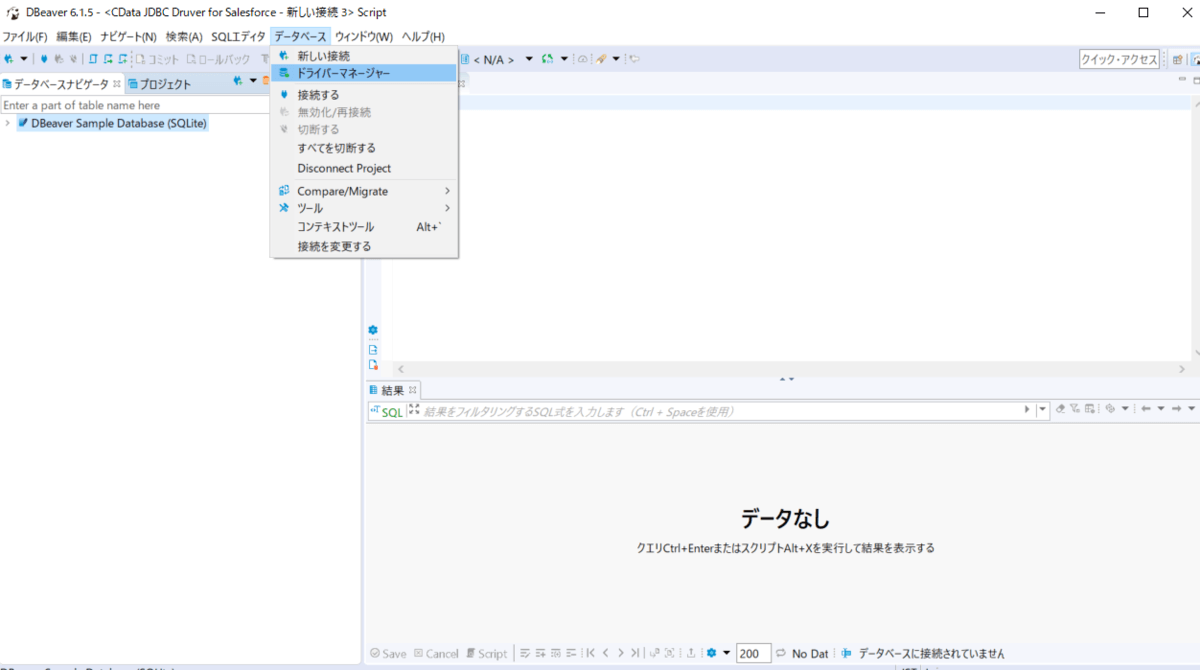Viewport: 1200px width, 670px height.
Task: Go to last row navigation icon
Action: (635, 653)
